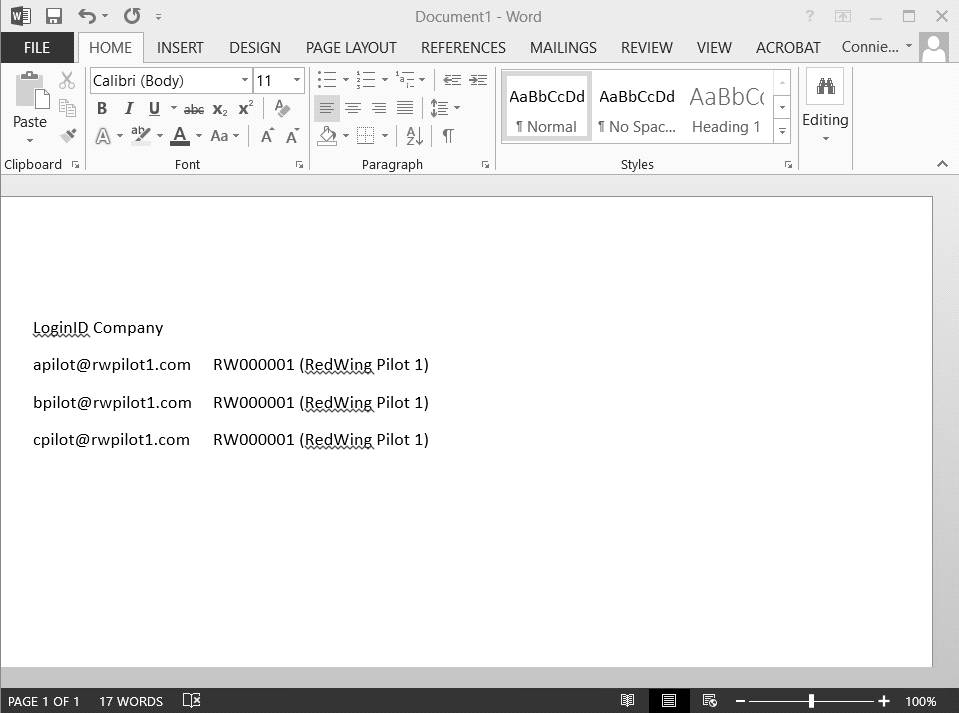This screenshot has height=713, width=959.
Task: Select the Format Painter brush
Action: click(68, 135)
